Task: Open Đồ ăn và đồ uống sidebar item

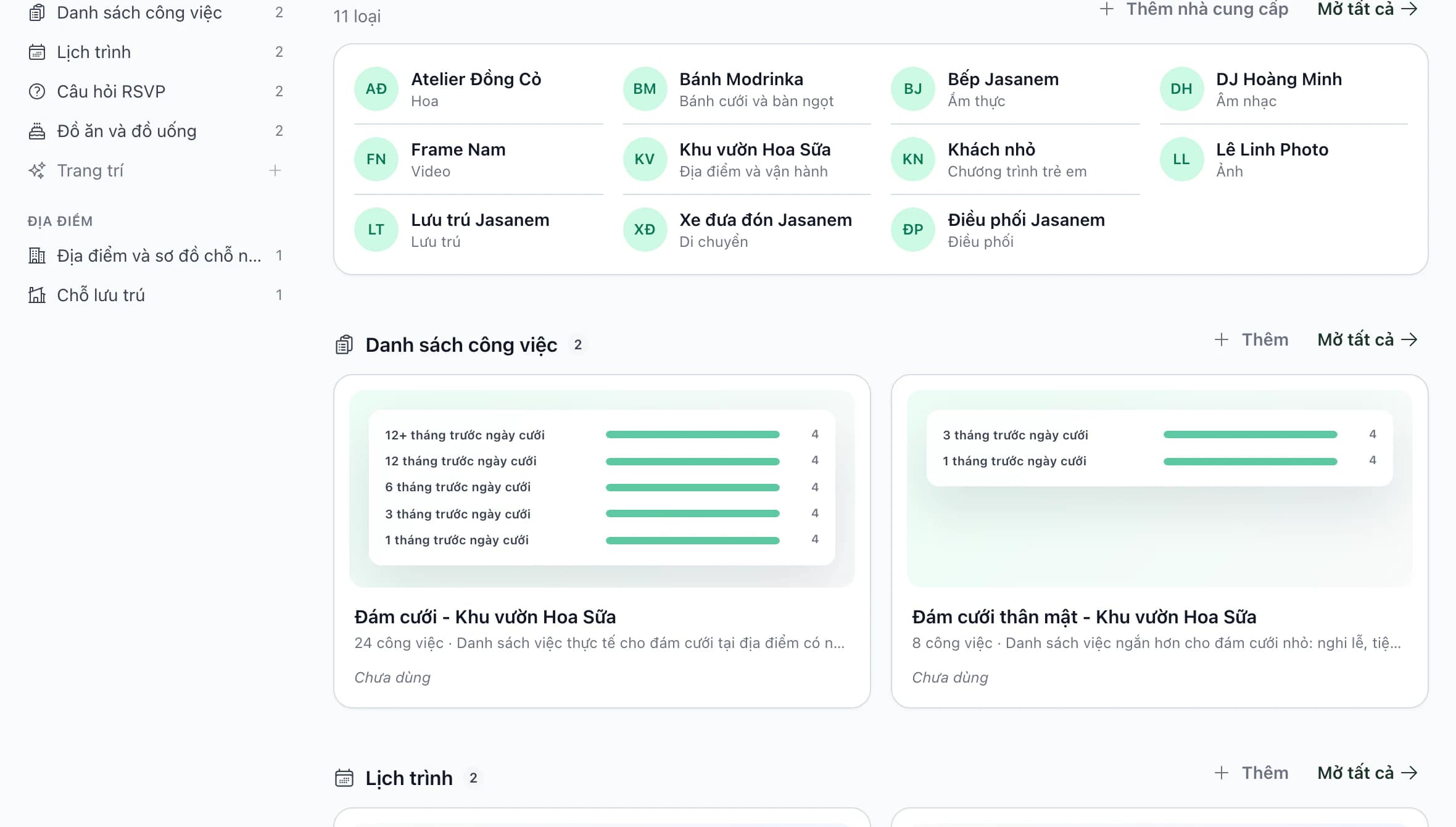Action: click(155, 131)
